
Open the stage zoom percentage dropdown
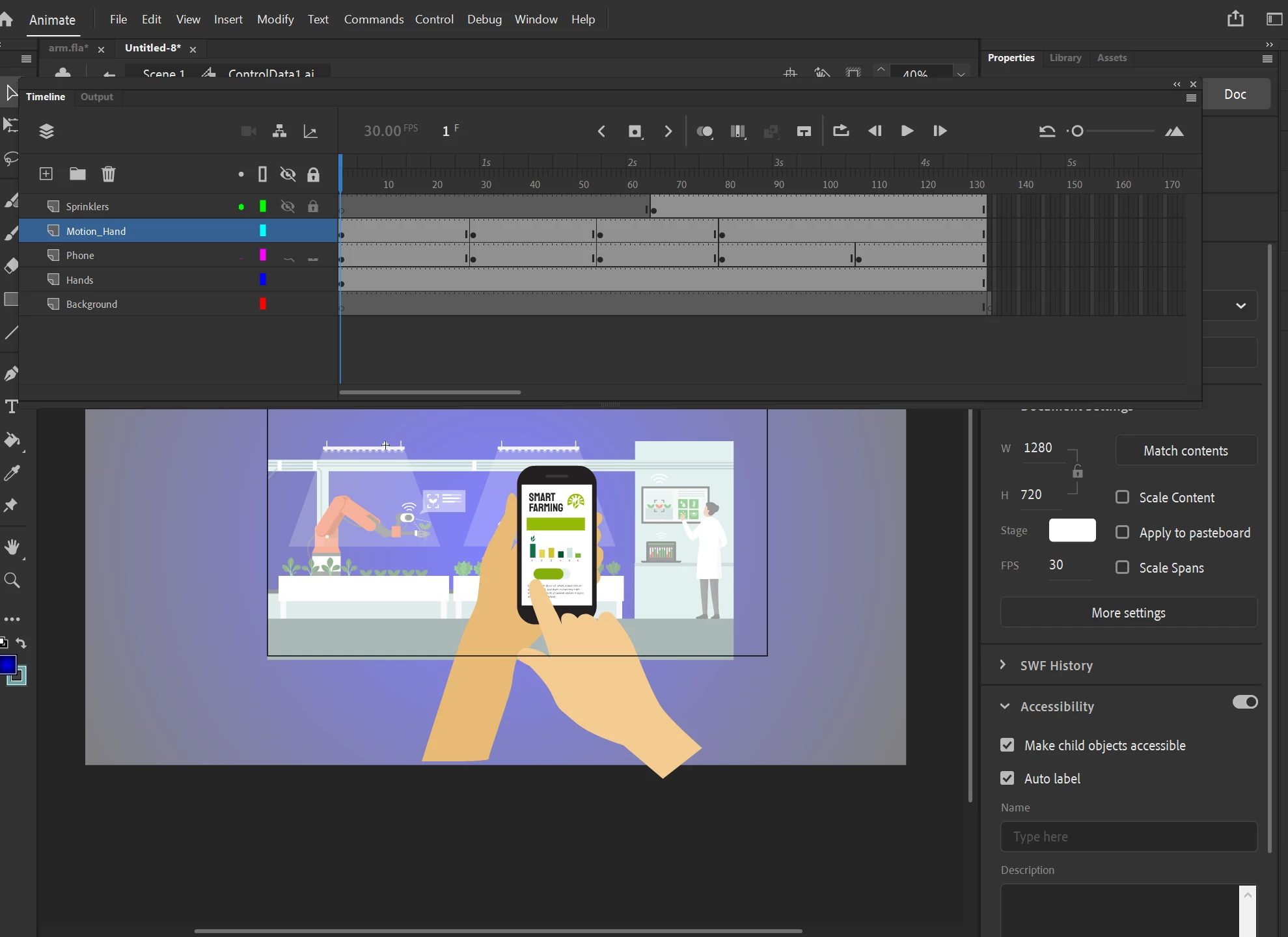click(x=961, y=74)
